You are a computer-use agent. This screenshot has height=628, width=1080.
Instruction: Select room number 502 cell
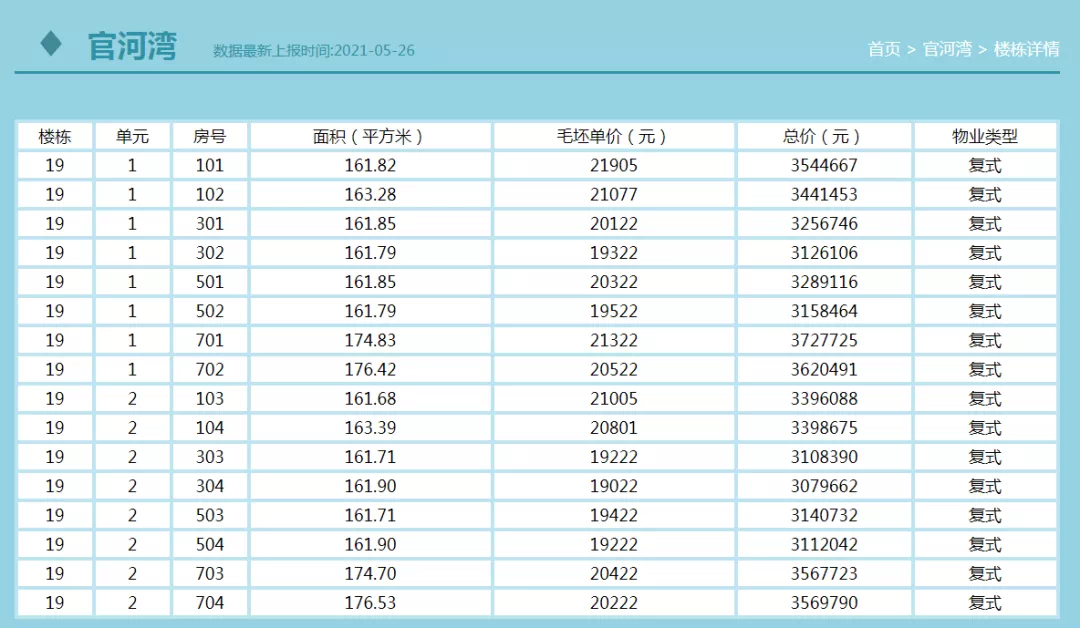point(209,311)
